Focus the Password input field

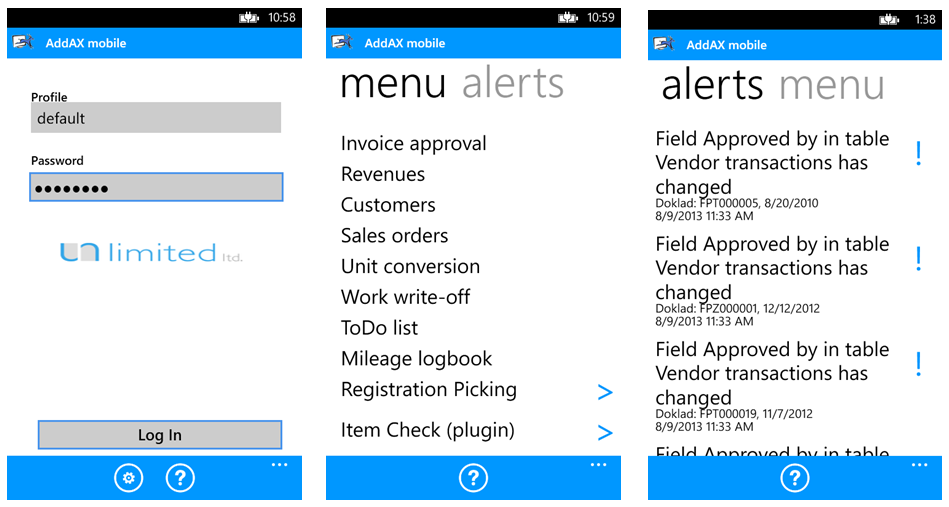coord(156,187)
